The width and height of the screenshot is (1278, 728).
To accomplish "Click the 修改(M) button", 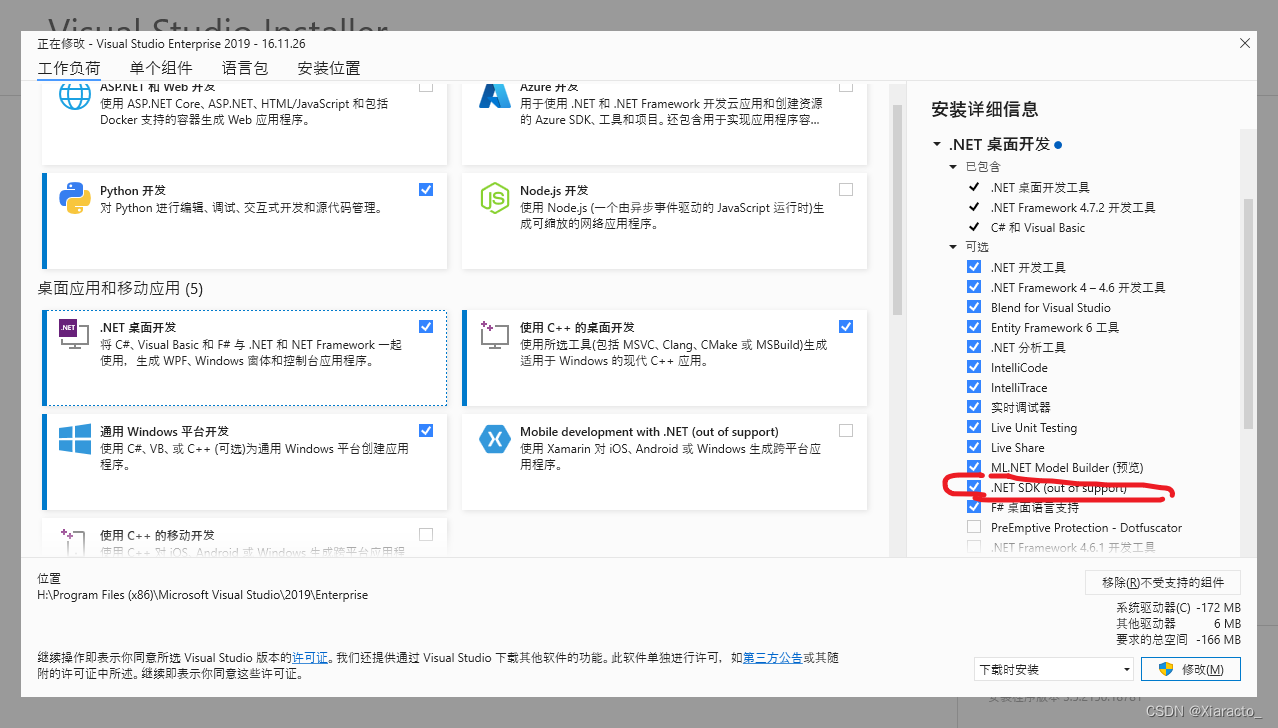I will pyautogui.click(x=1190, y=668).
